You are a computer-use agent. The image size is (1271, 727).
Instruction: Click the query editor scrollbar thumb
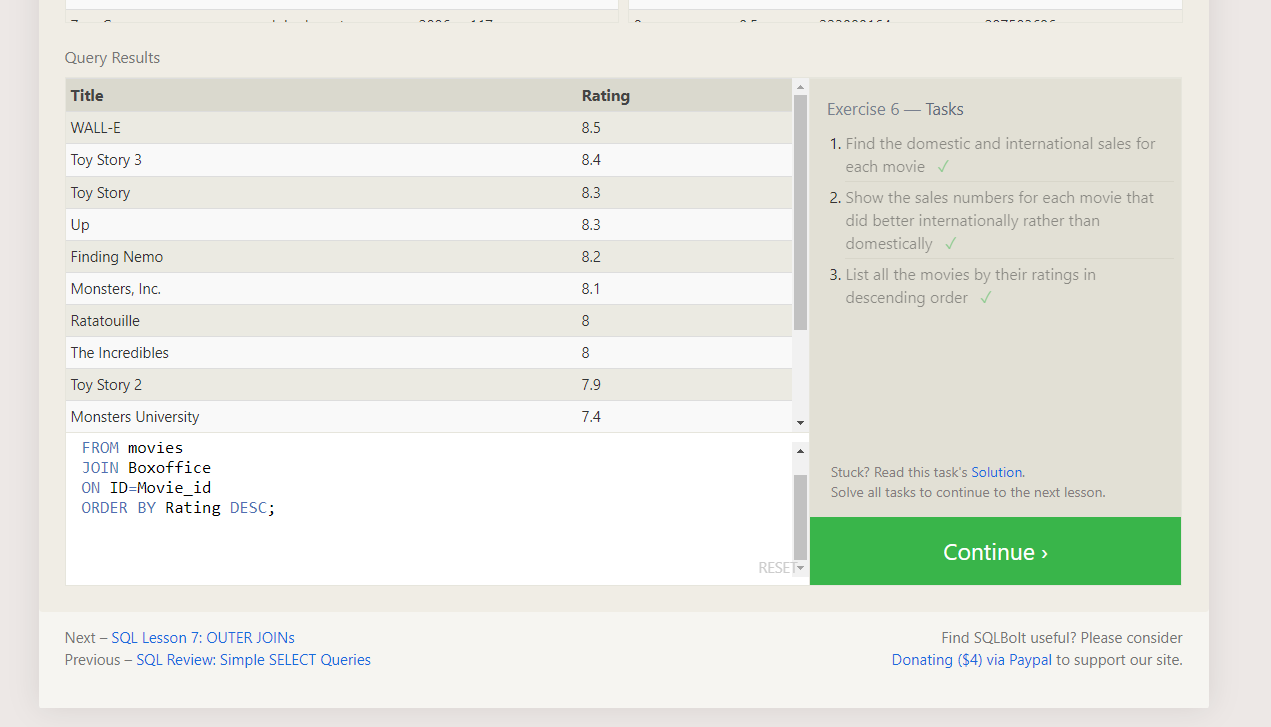click(800, 516)
